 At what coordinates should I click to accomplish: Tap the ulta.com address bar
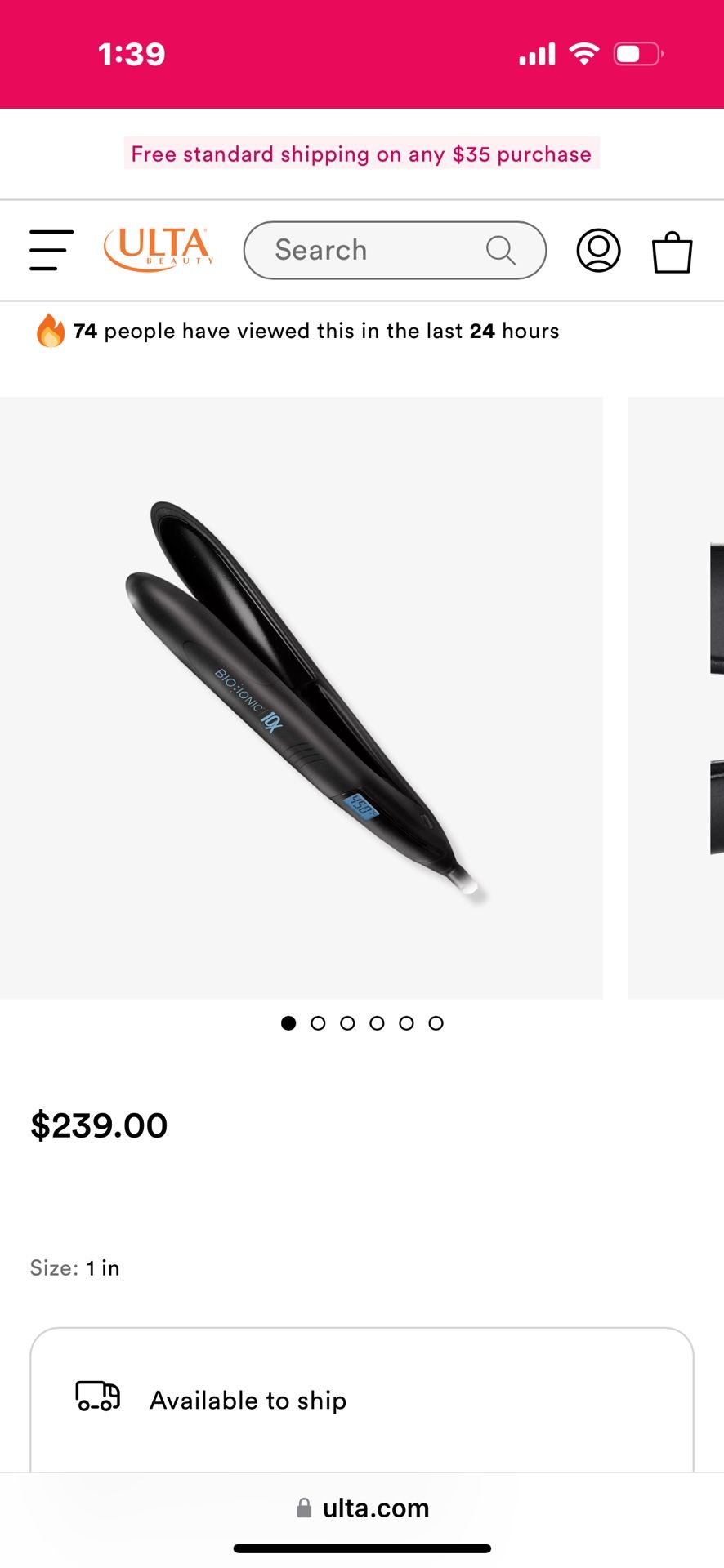click(x=362, y=1508)
